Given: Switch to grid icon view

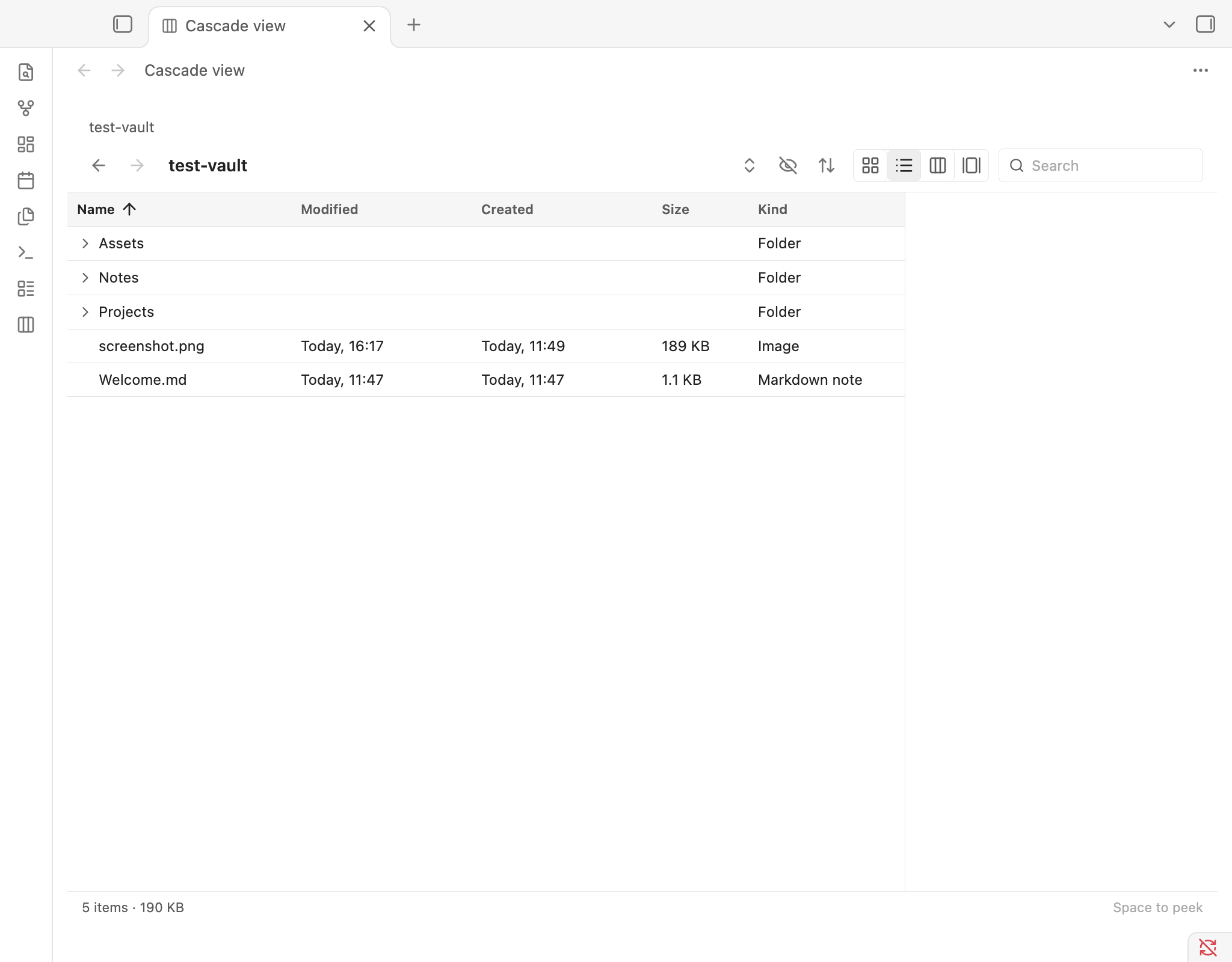Looking at the screenshot, I should [x=870, y=165].
